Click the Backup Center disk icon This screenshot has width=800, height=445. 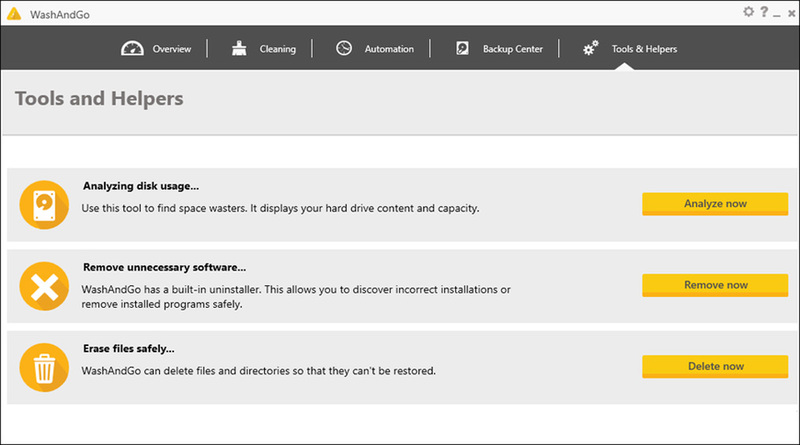[462, 48]
